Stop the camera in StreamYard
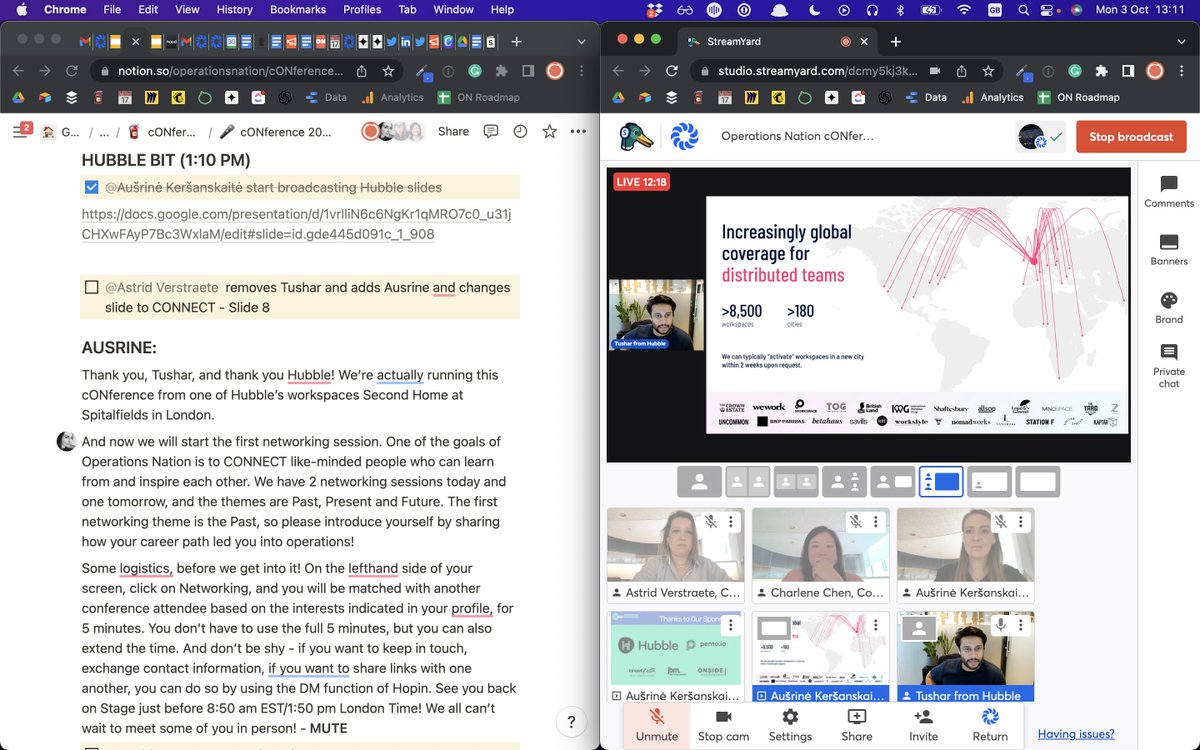 (723, 725)
